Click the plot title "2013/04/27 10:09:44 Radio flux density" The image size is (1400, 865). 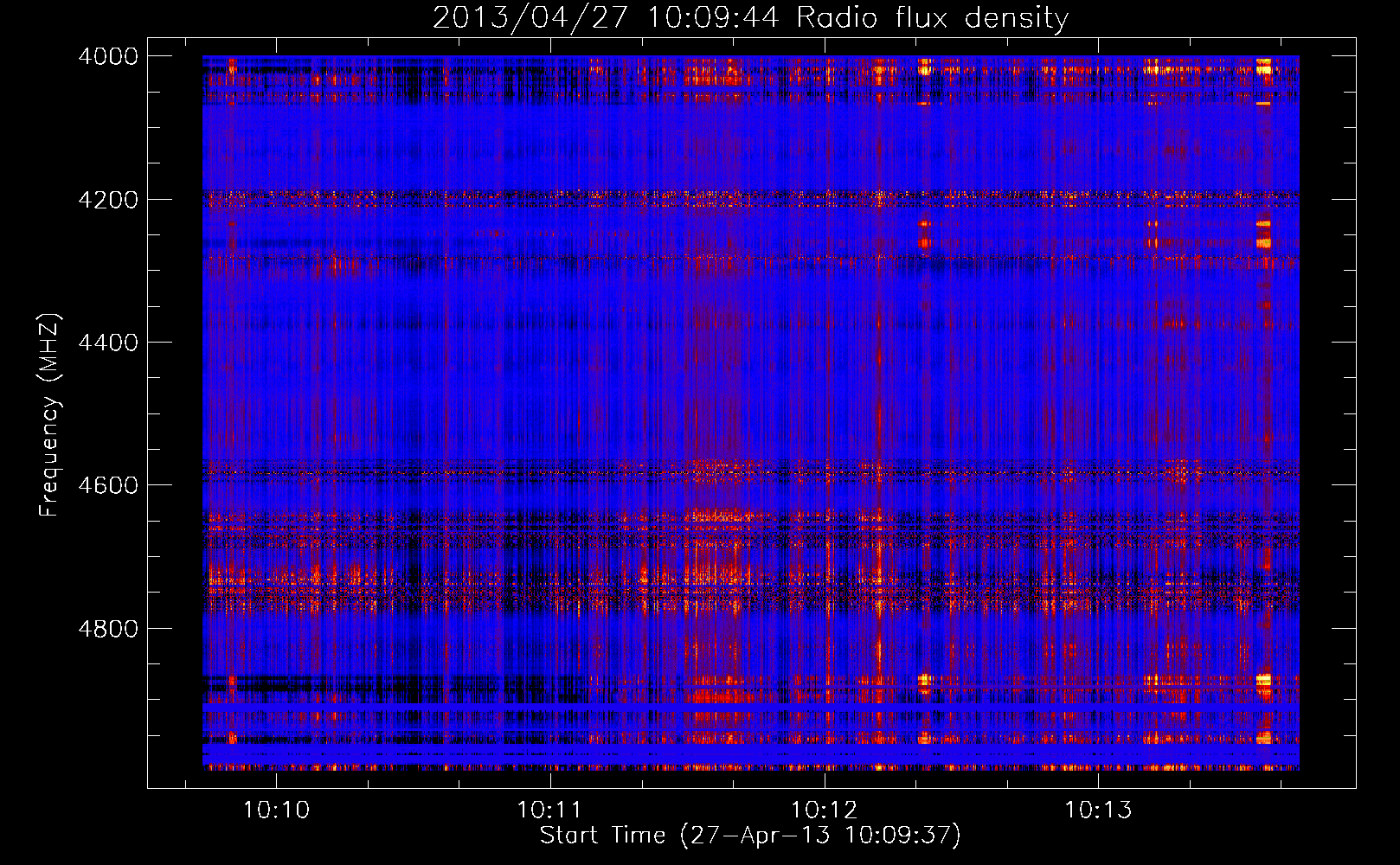[750, 17]
